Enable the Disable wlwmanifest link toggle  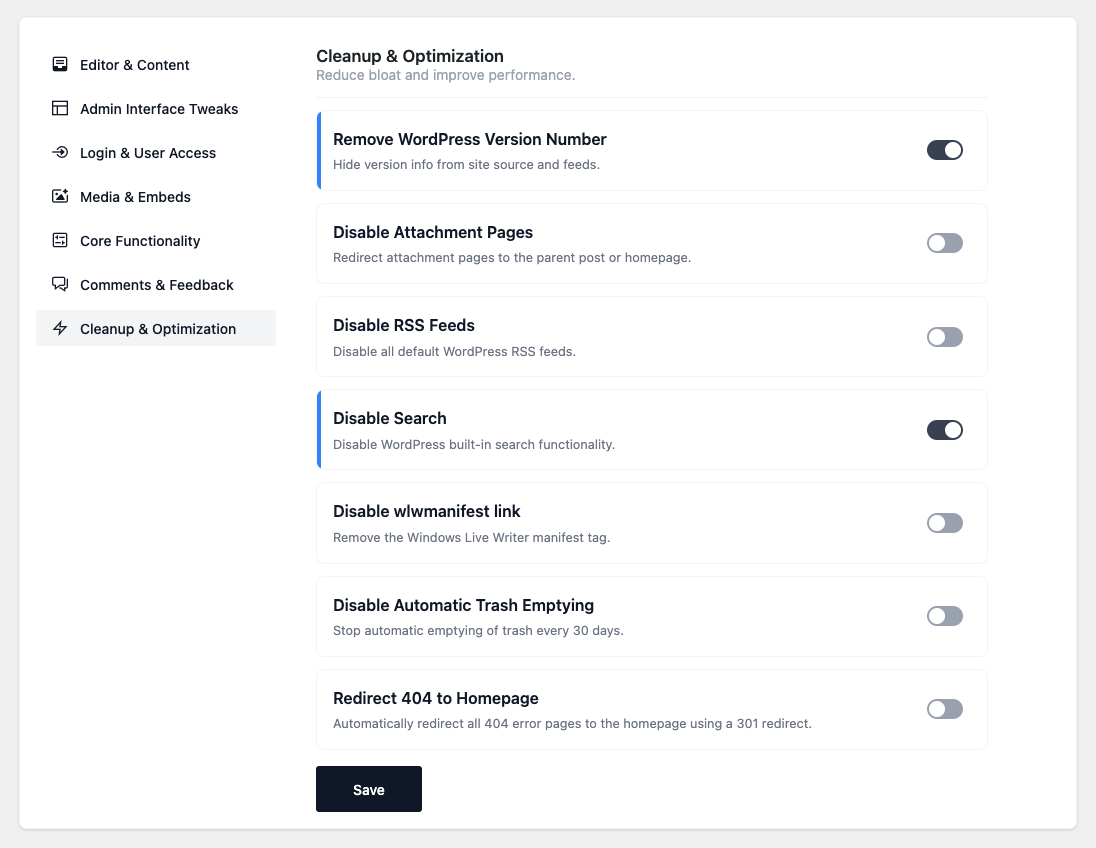(944, 523)
